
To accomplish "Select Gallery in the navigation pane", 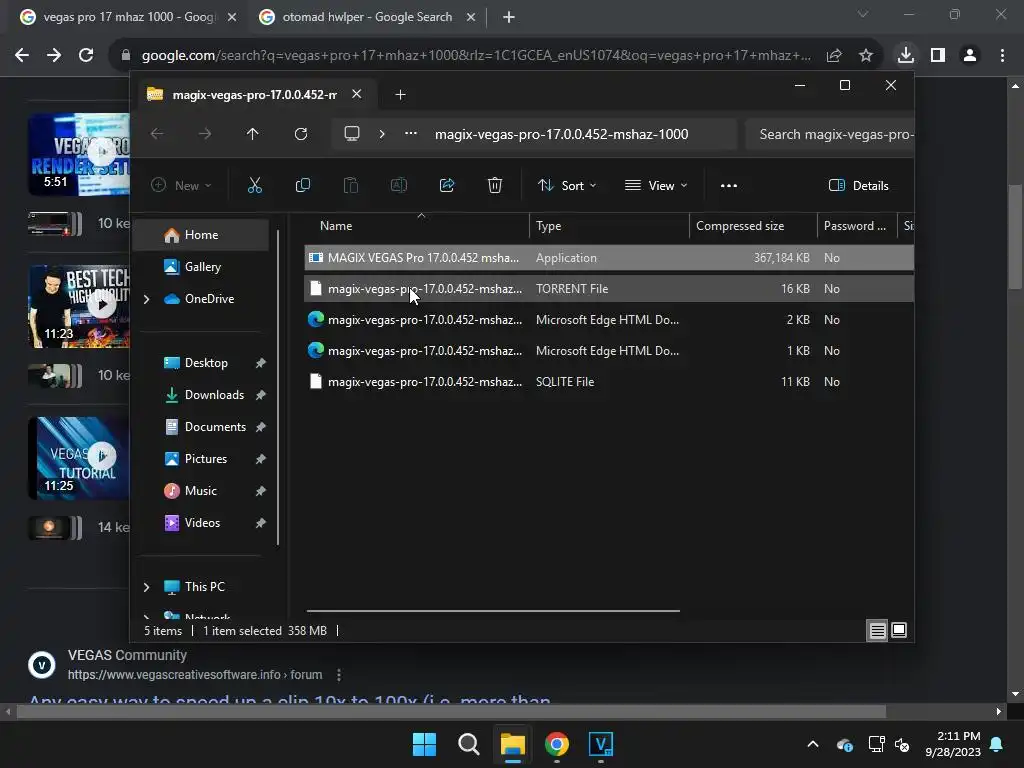I will point(202,267).
